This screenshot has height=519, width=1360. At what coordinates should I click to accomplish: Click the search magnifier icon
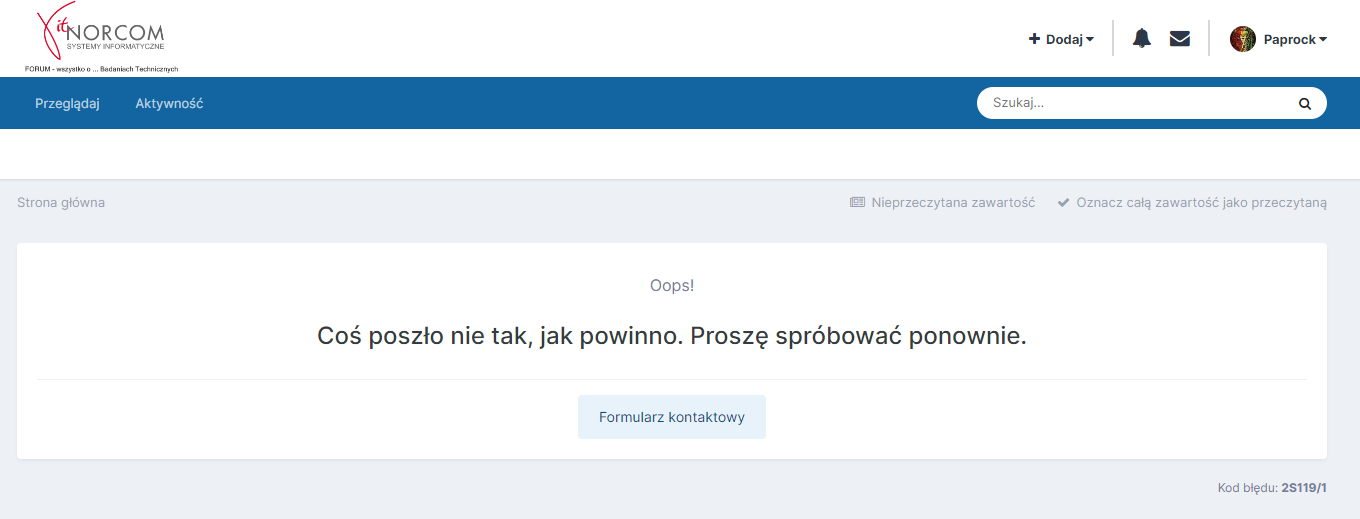click(x=1304, y=103)
